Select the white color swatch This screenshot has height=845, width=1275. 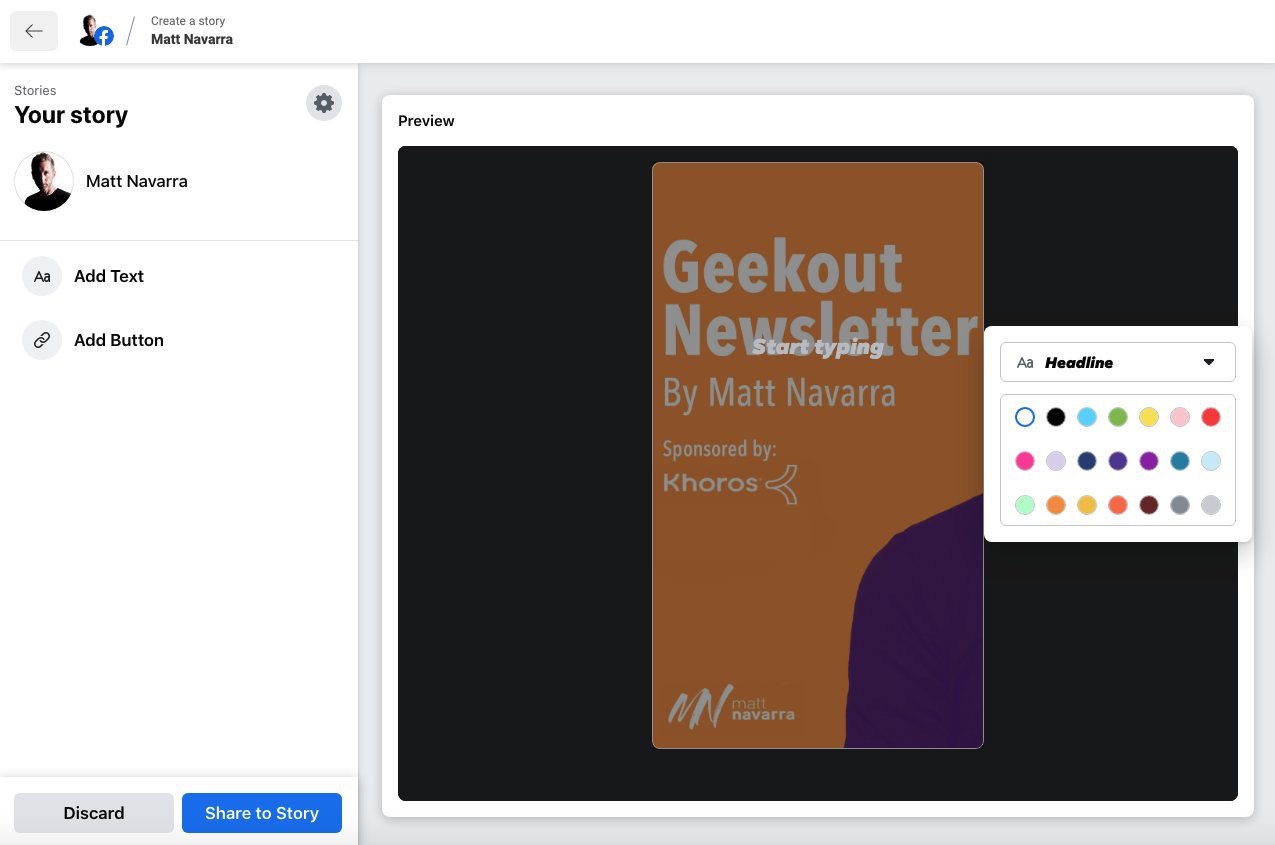1025,417
